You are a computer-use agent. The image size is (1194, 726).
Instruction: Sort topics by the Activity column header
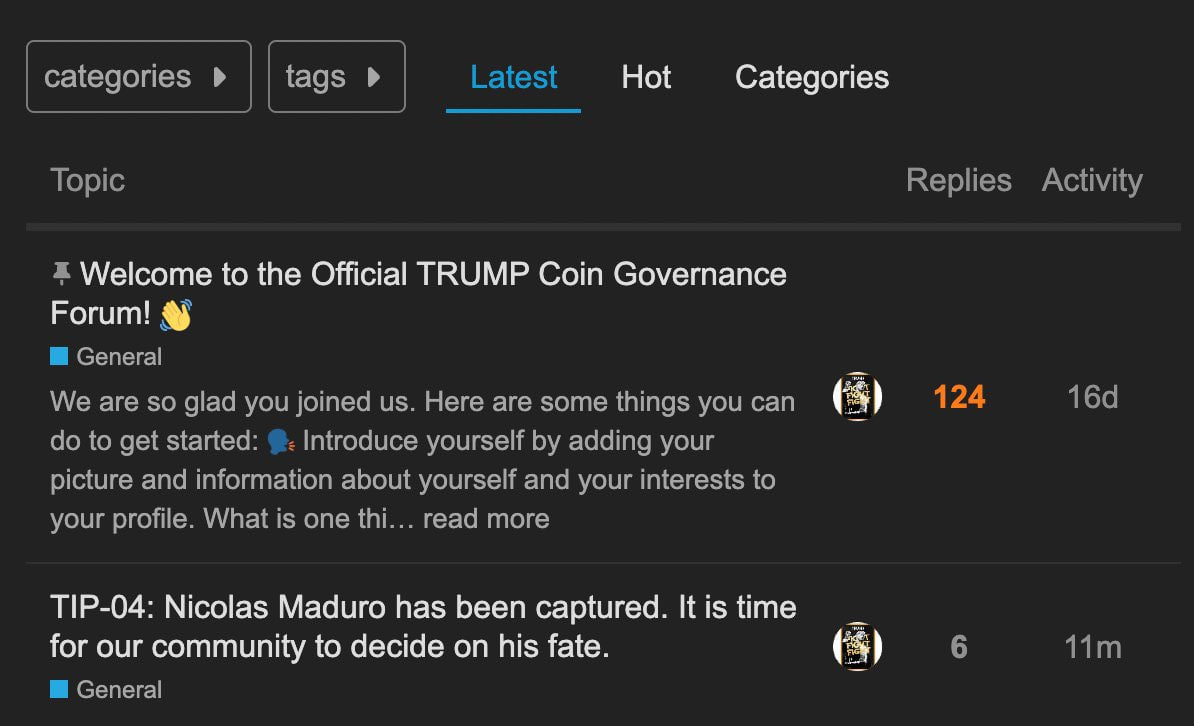point(1092,180)
